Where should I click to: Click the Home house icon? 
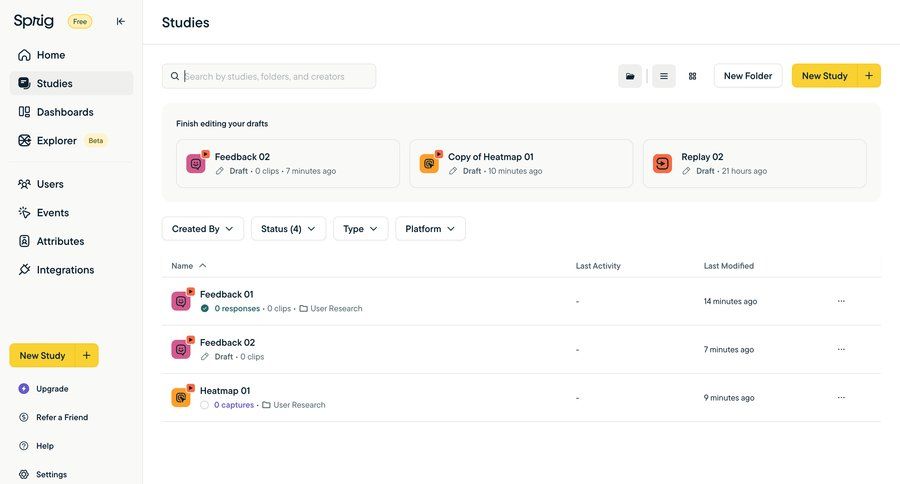pos(24,55)
